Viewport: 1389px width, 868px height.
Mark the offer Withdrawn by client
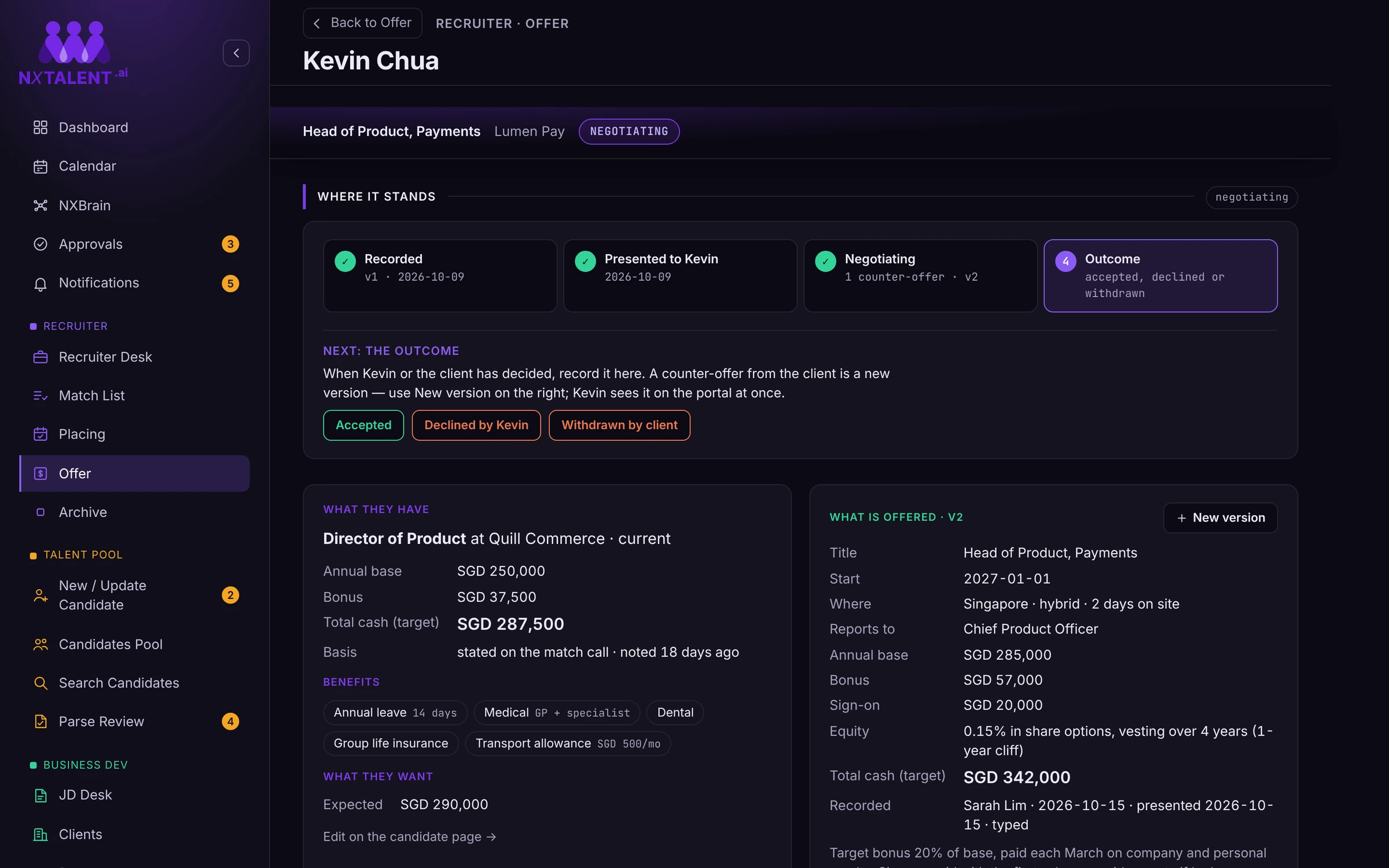click(619, 425)
